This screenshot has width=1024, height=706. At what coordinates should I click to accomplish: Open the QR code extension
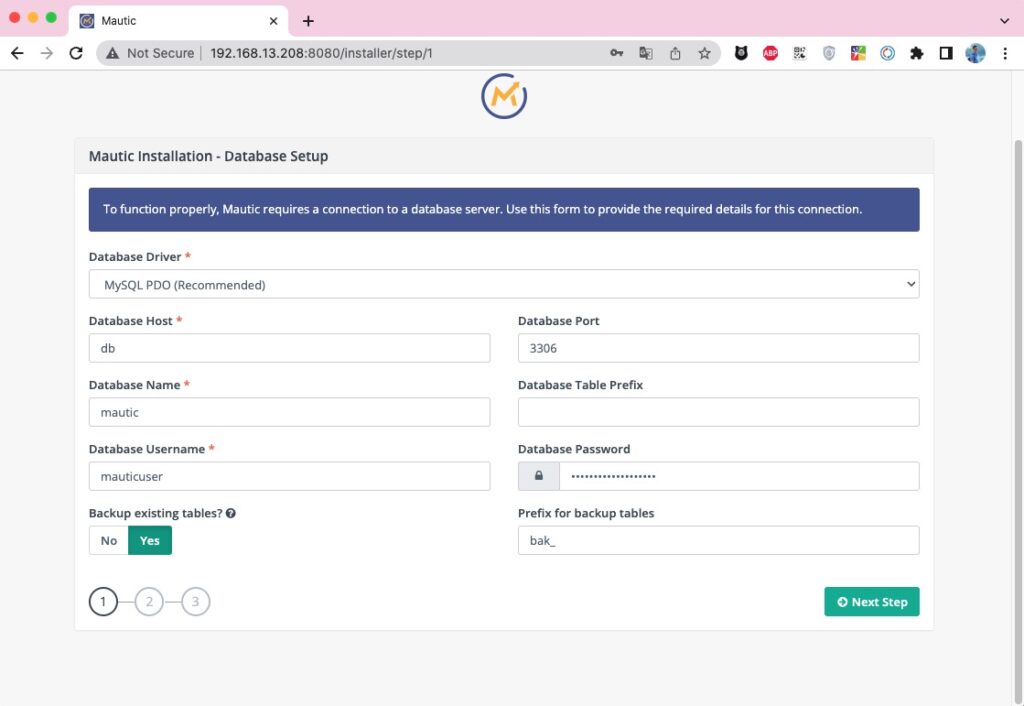coord(800,54)
